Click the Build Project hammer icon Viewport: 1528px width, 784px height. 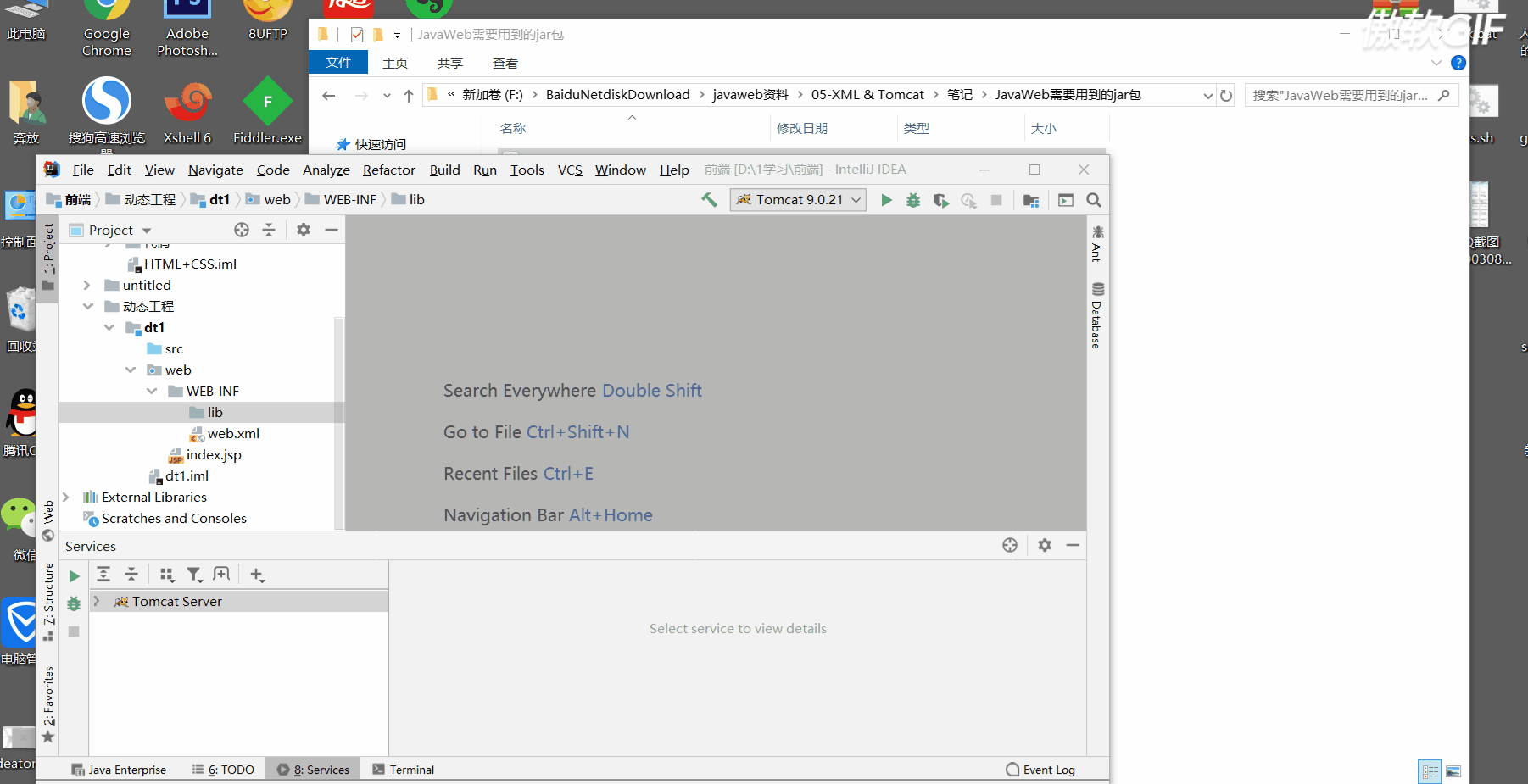click(709, 200)
